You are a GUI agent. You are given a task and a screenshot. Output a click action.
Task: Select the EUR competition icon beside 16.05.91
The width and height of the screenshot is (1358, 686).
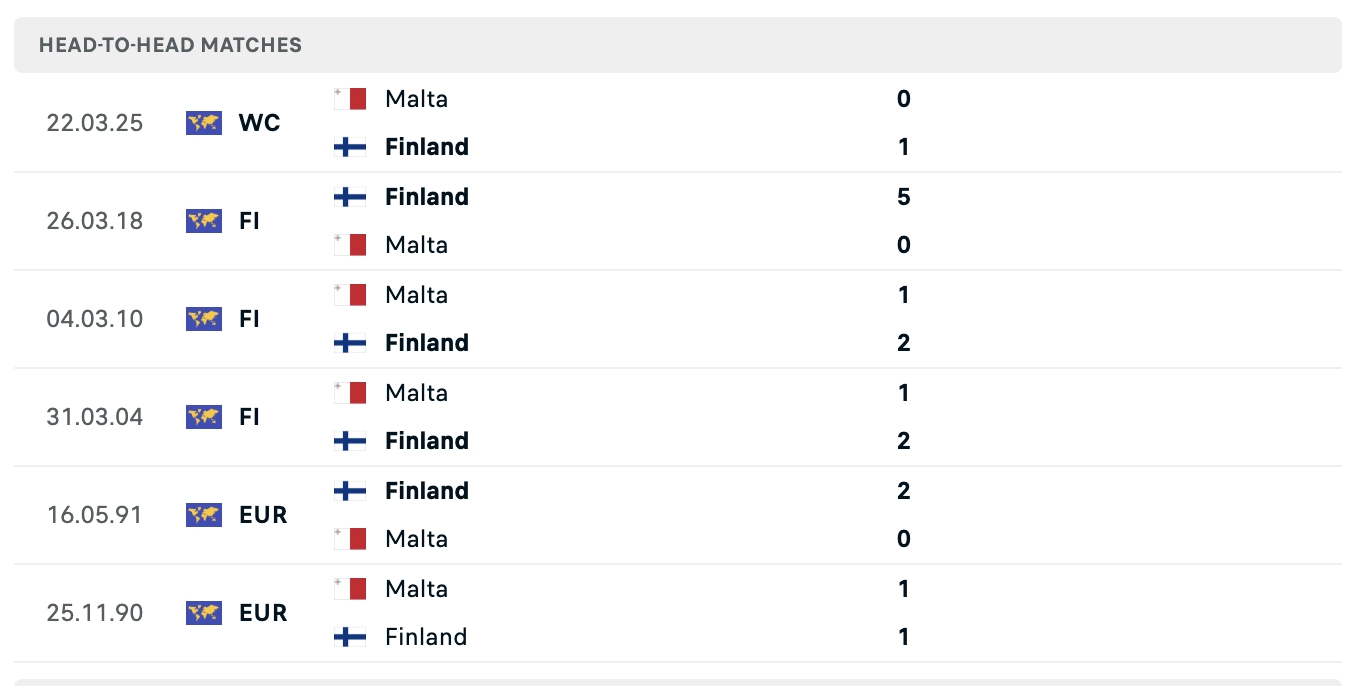(203, 514)
